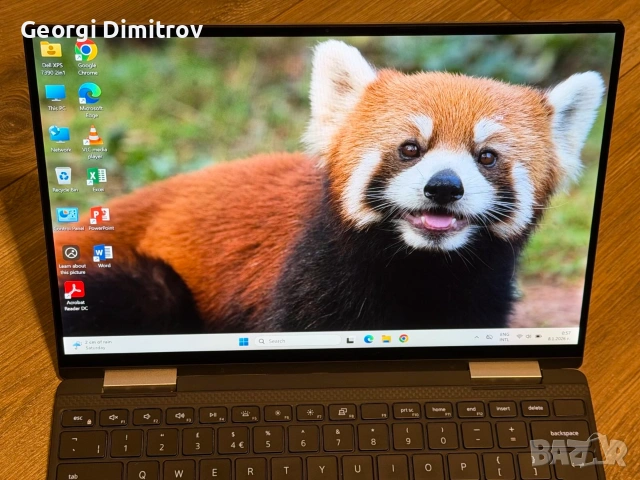The width and height of the screenshot is (640, 480).
Task: Open Microsoft Edge from the taskbar
Action: coord(369,339)
